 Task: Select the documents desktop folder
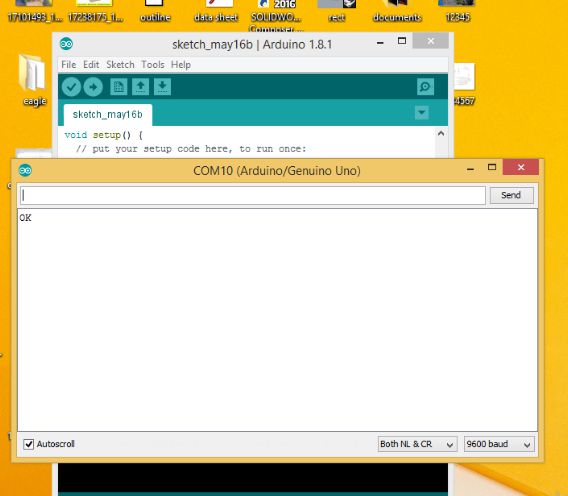click(x=397, y=12)
